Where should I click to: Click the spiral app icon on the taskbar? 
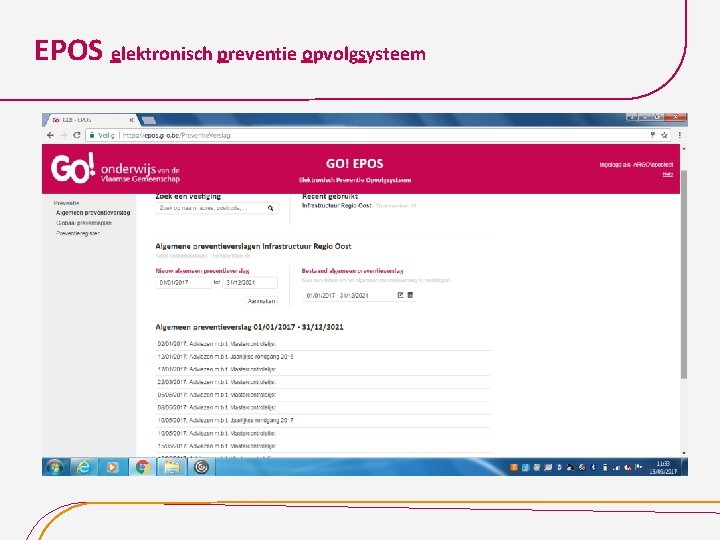pyautogui.click(x=201, y=467)
